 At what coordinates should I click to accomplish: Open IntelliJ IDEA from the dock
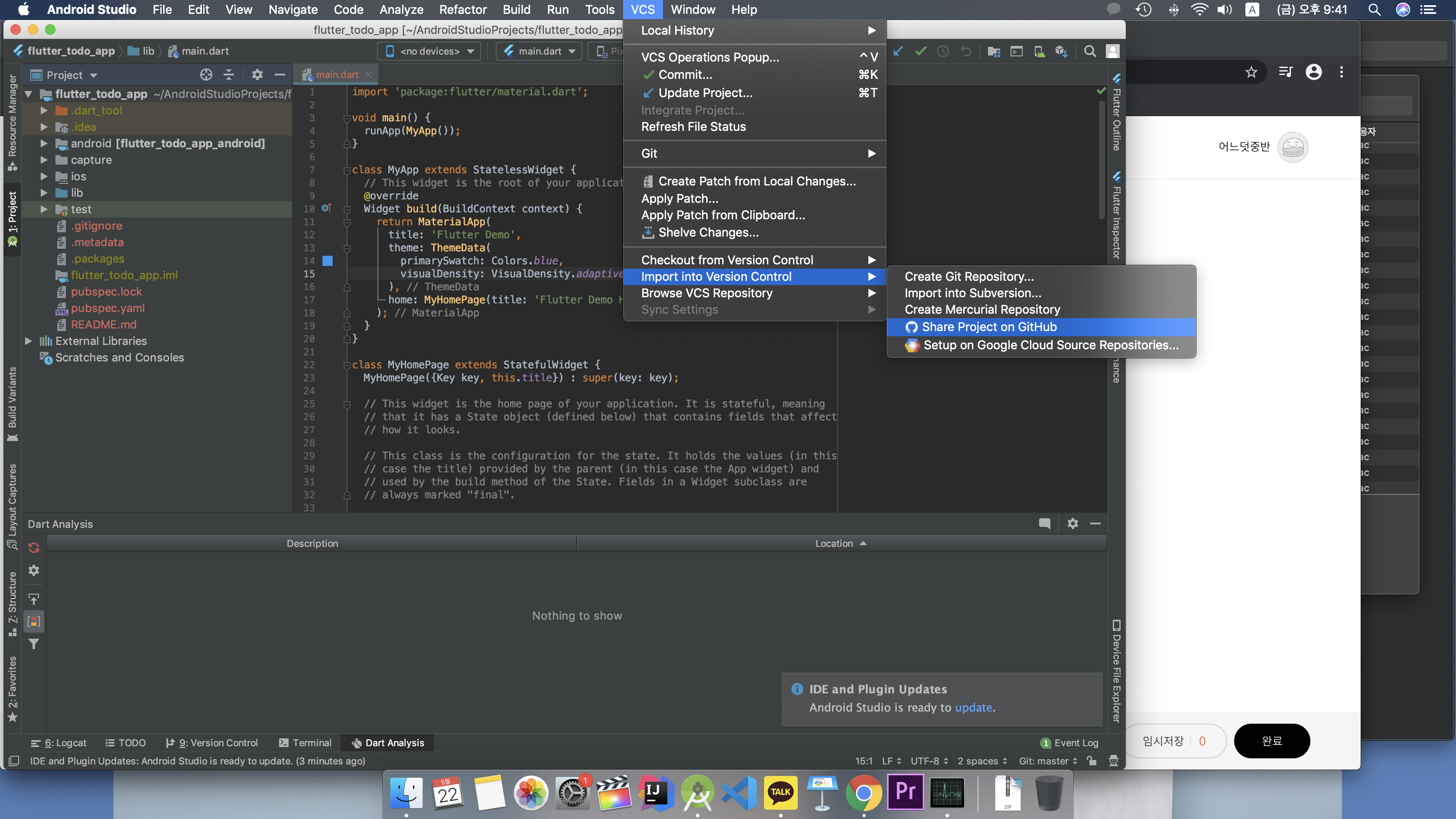pos(656,792)
